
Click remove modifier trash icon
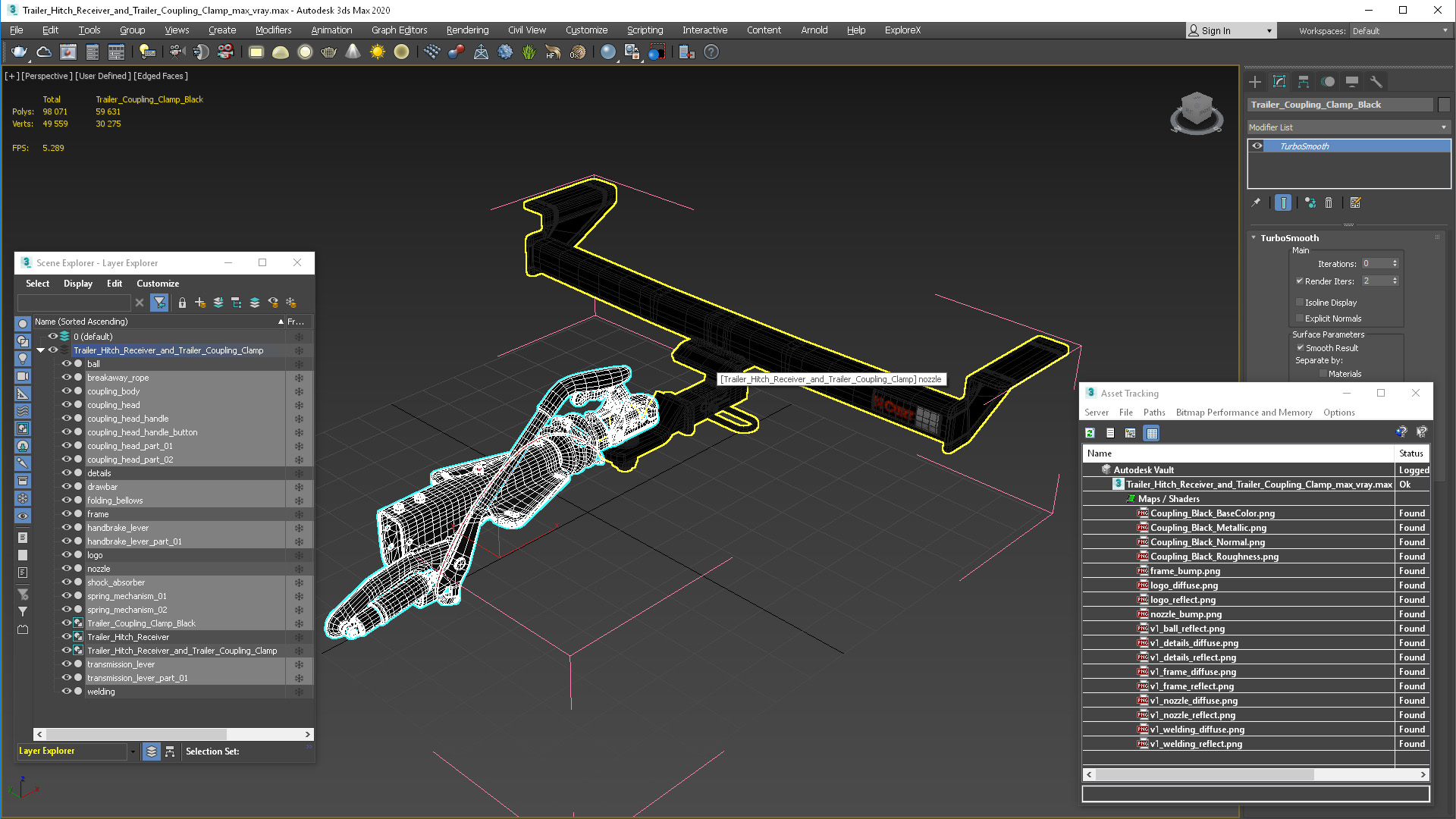(1329, 202)
